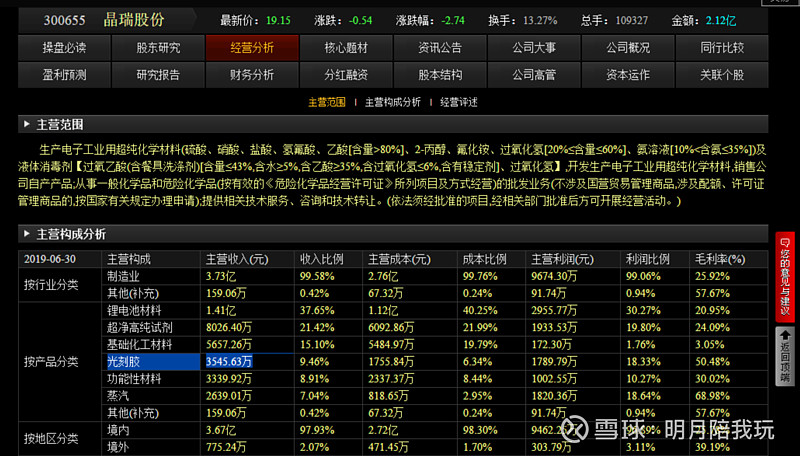Click gross margin value 50.48%
This screenshot has width=800, height=456.
pos(712,362)
